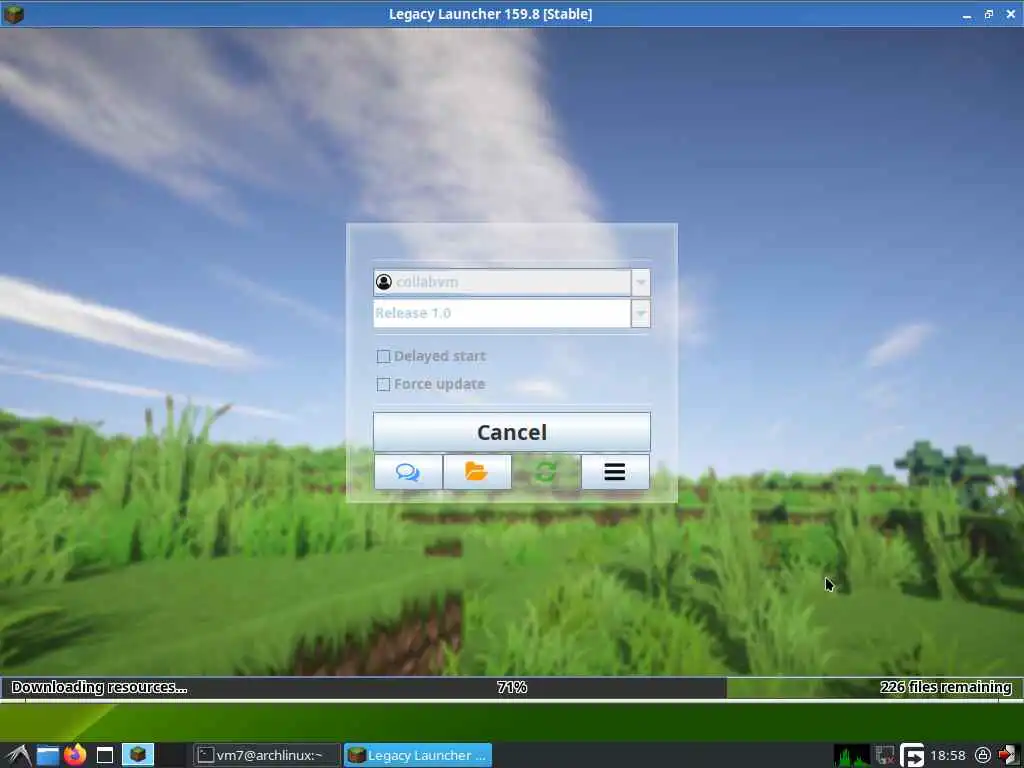This screenshot has width=1024, height=768.
Task: Launch the file manager from taskbar
Action: [48, 756]
